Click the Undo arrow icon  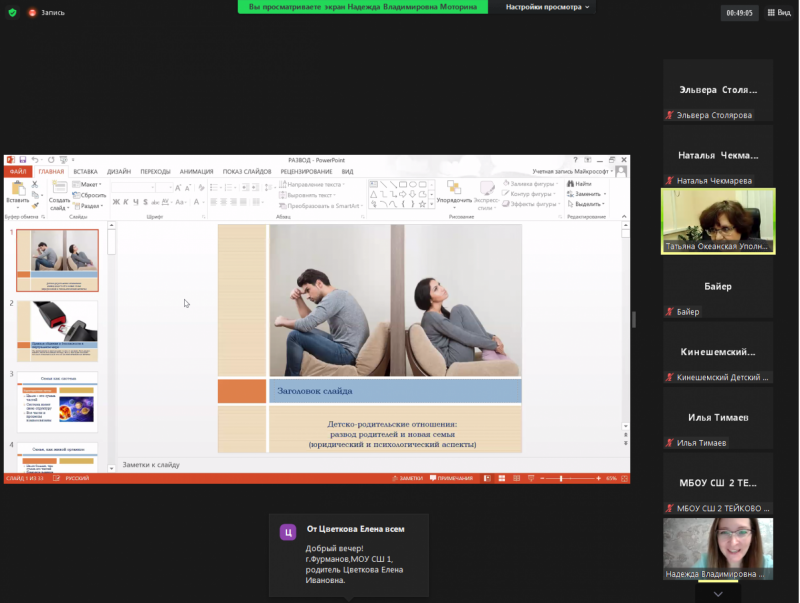[35, 160]
